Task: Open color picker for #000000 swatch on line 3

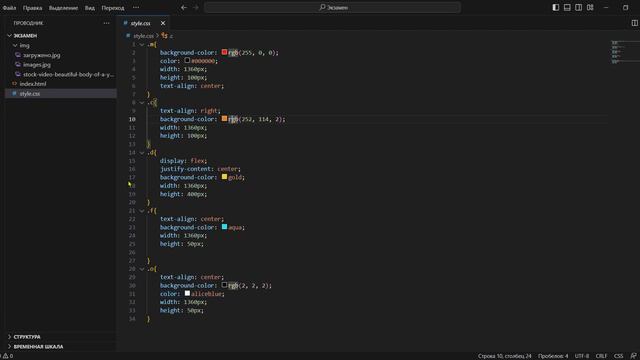Action: click(x=187, y=60)
